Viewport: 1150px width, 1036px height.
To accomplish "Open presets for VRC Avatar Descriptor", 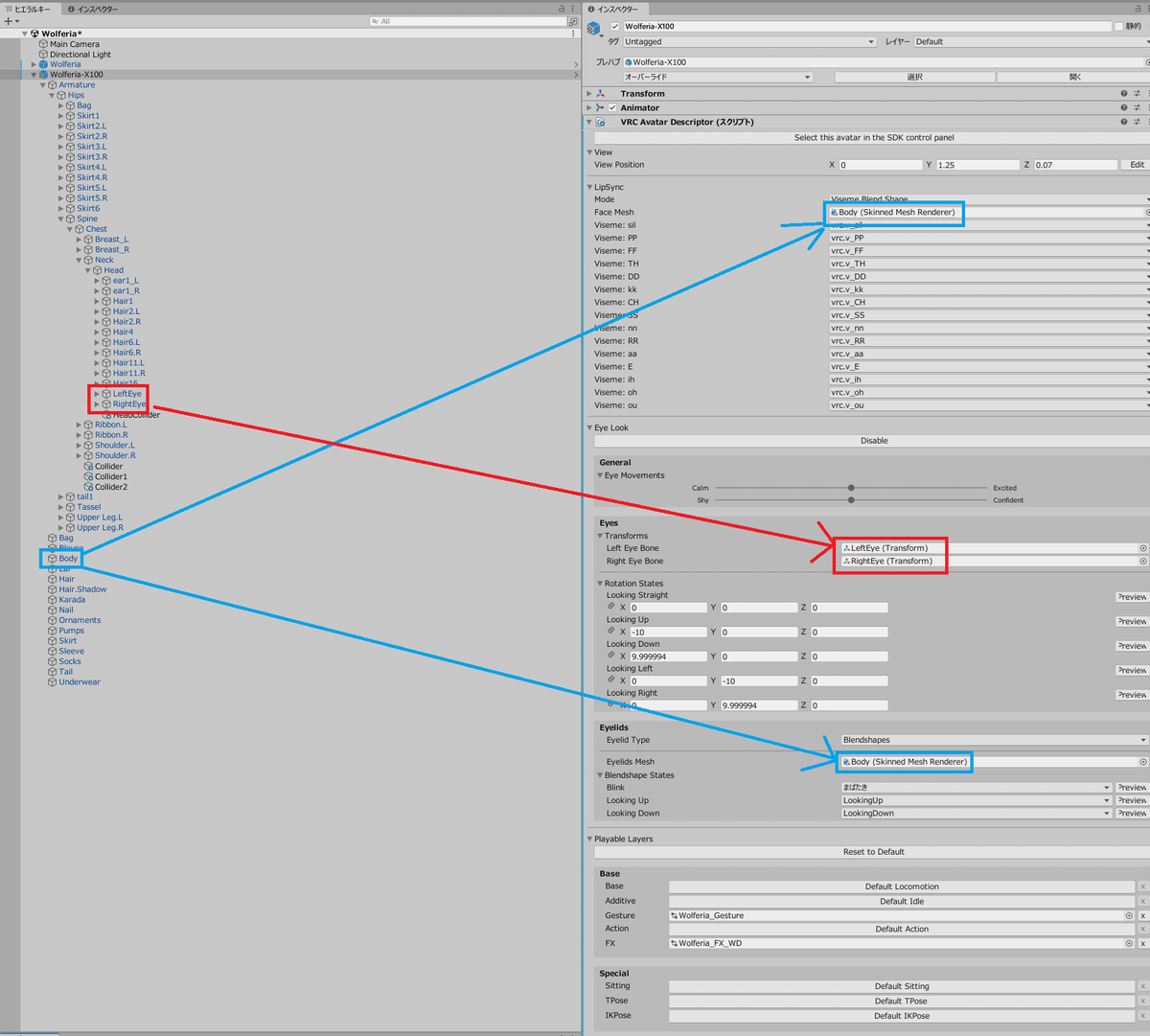I will [1137, 123].
